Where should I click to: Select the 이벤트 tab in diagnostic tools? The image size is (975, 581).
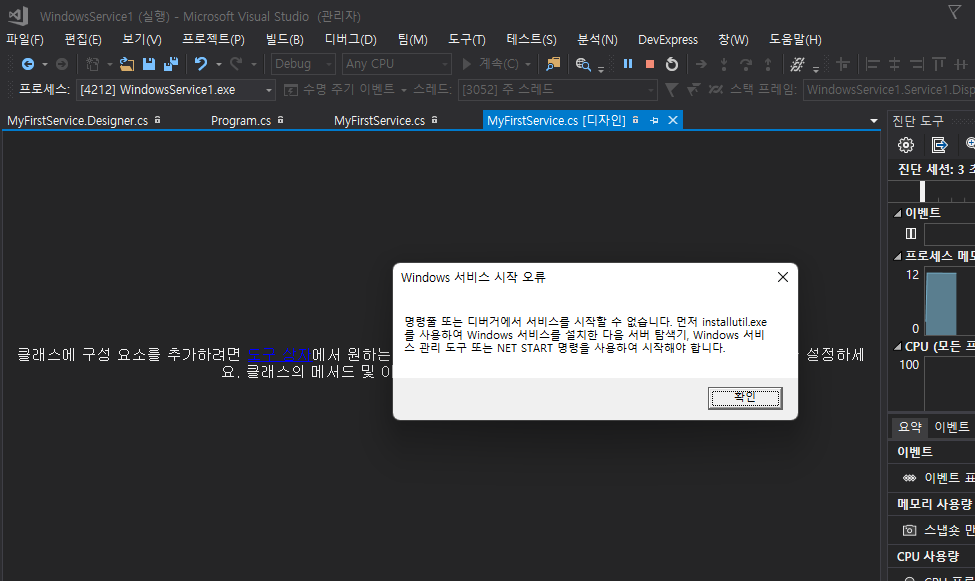(951, 427)
